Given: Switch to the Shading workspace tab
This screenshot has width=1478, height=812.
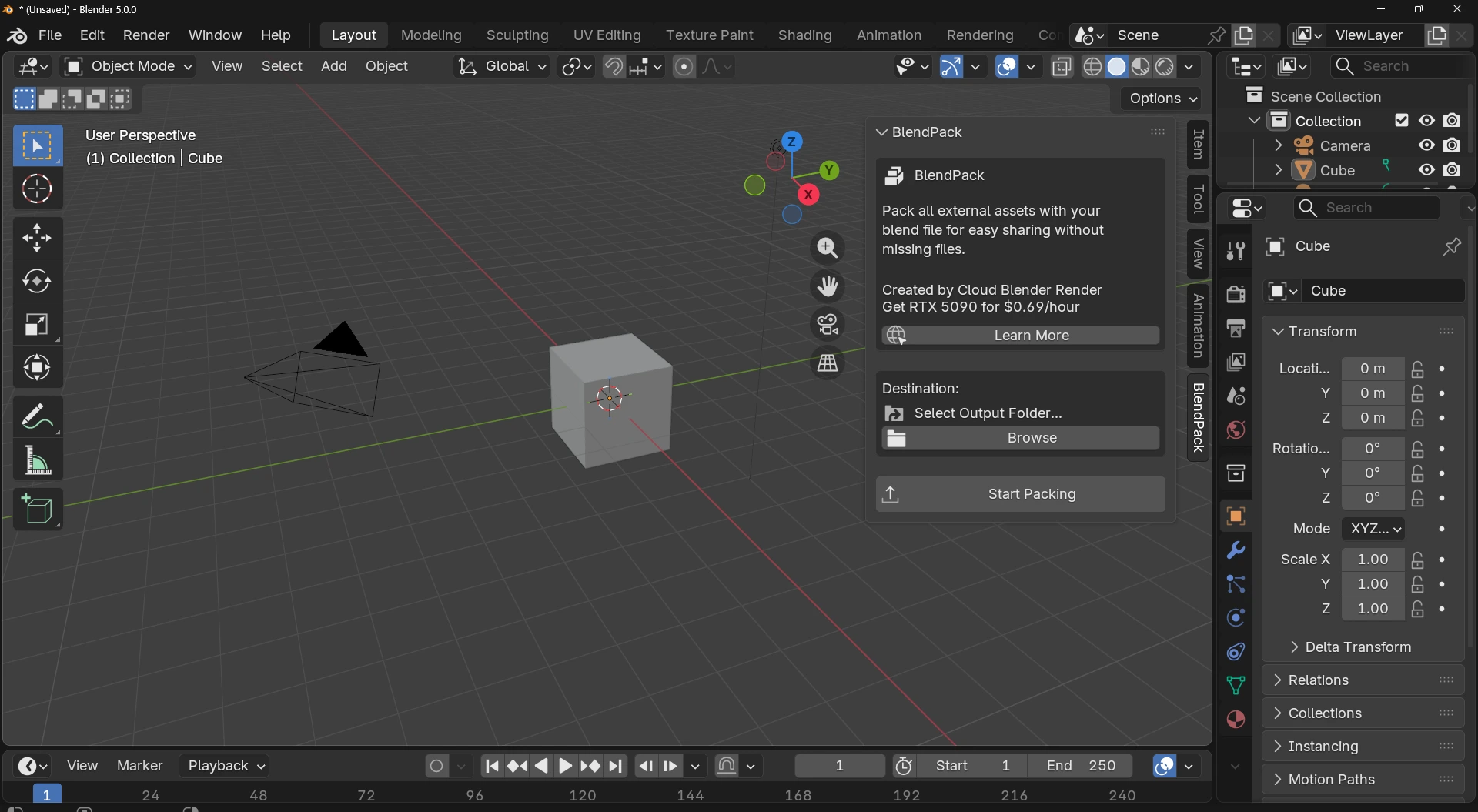Looking at the screenshot, I should coord(804,35).
